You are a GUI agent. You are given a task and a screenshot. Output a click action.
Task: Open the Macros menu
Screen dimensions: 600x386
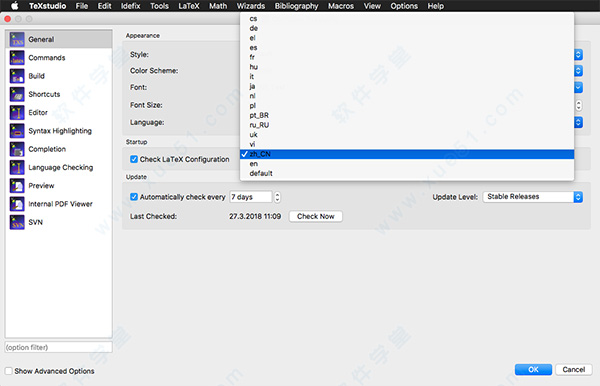pyautogui.click(x=341, y=6)
